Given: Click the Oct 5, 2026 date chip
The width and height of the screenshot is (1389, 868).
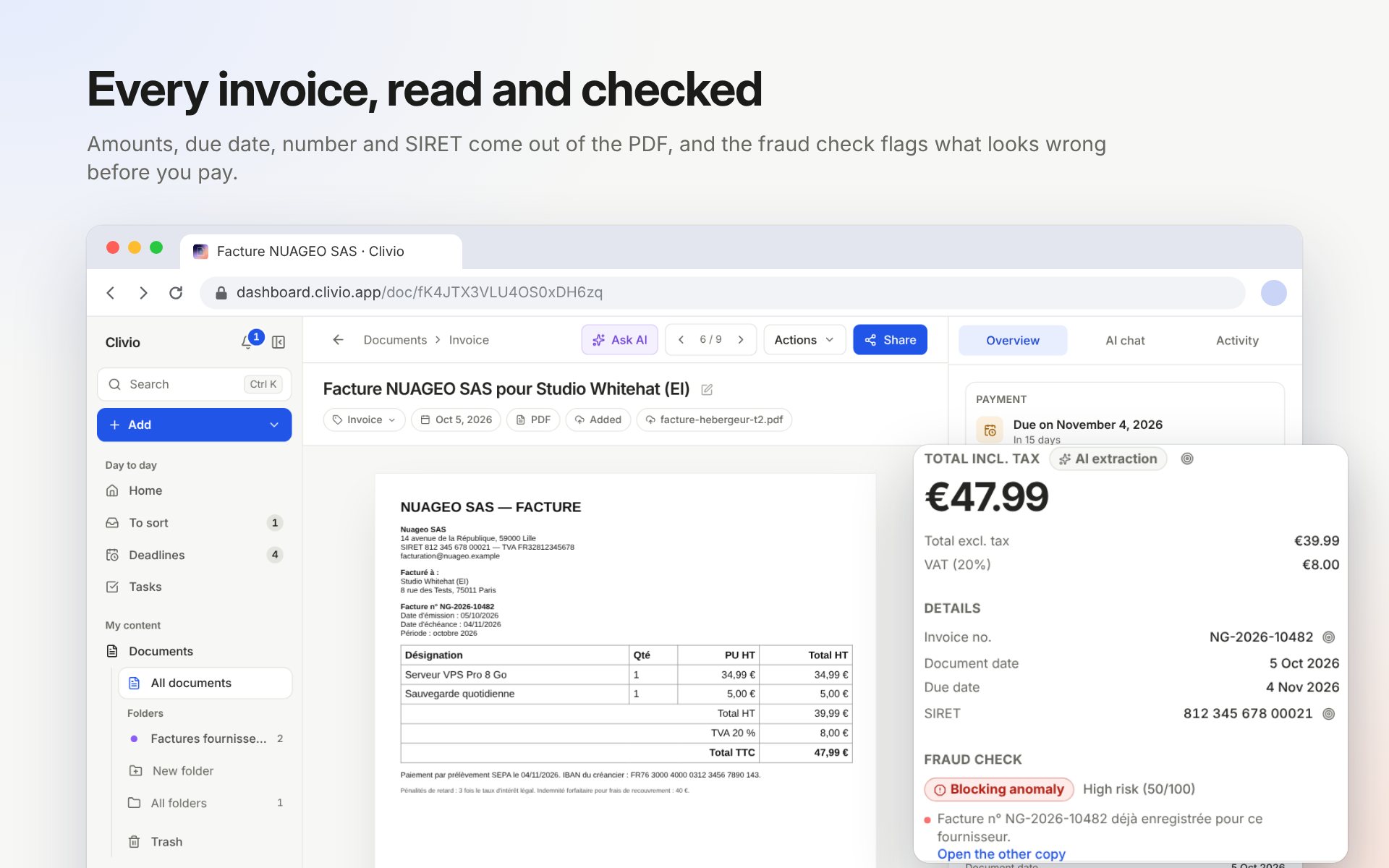Looking at the screenshot, I should 456,420.
